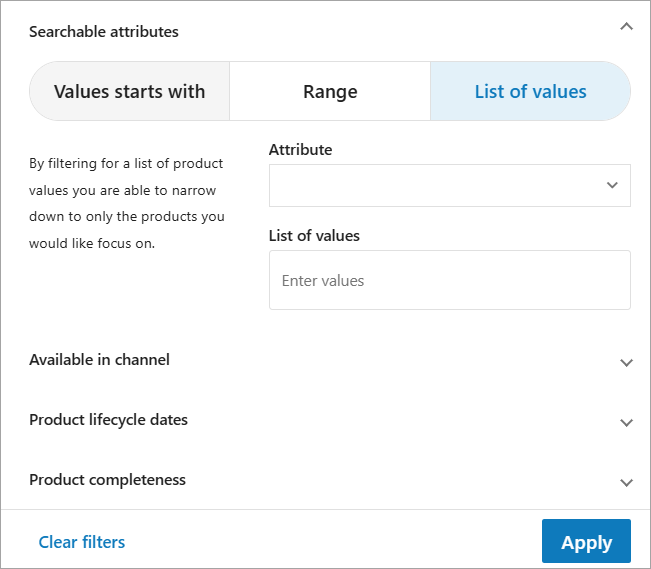Switch to Values starts with tab
The image size is (651, 569).
129,92
